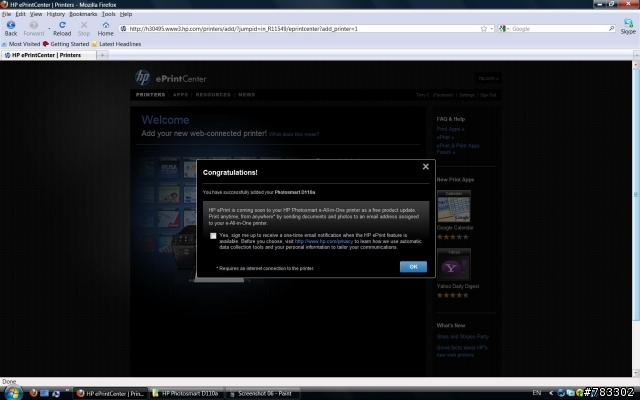Click the Google Calendar app thumbnail
The image size is (640, 400).
tap(454, 207)
